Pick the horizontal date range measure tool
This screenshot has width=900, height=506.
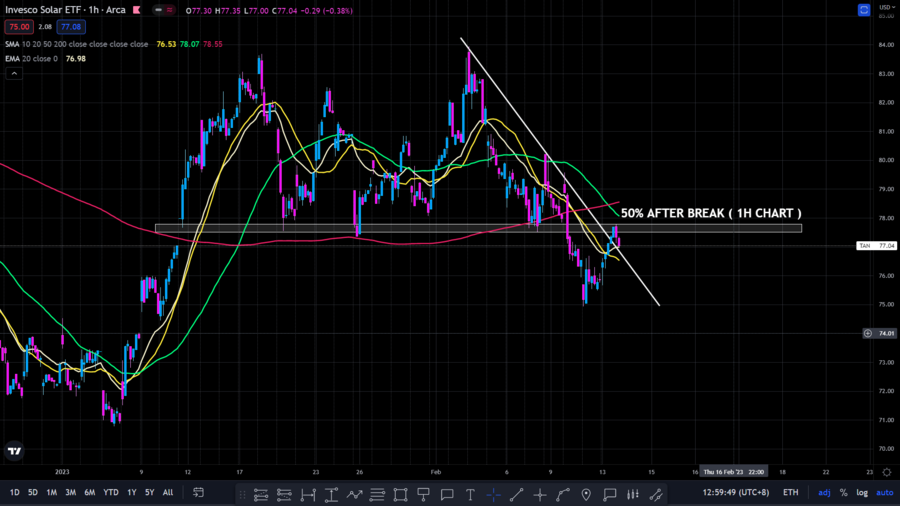tap(308, 495)
